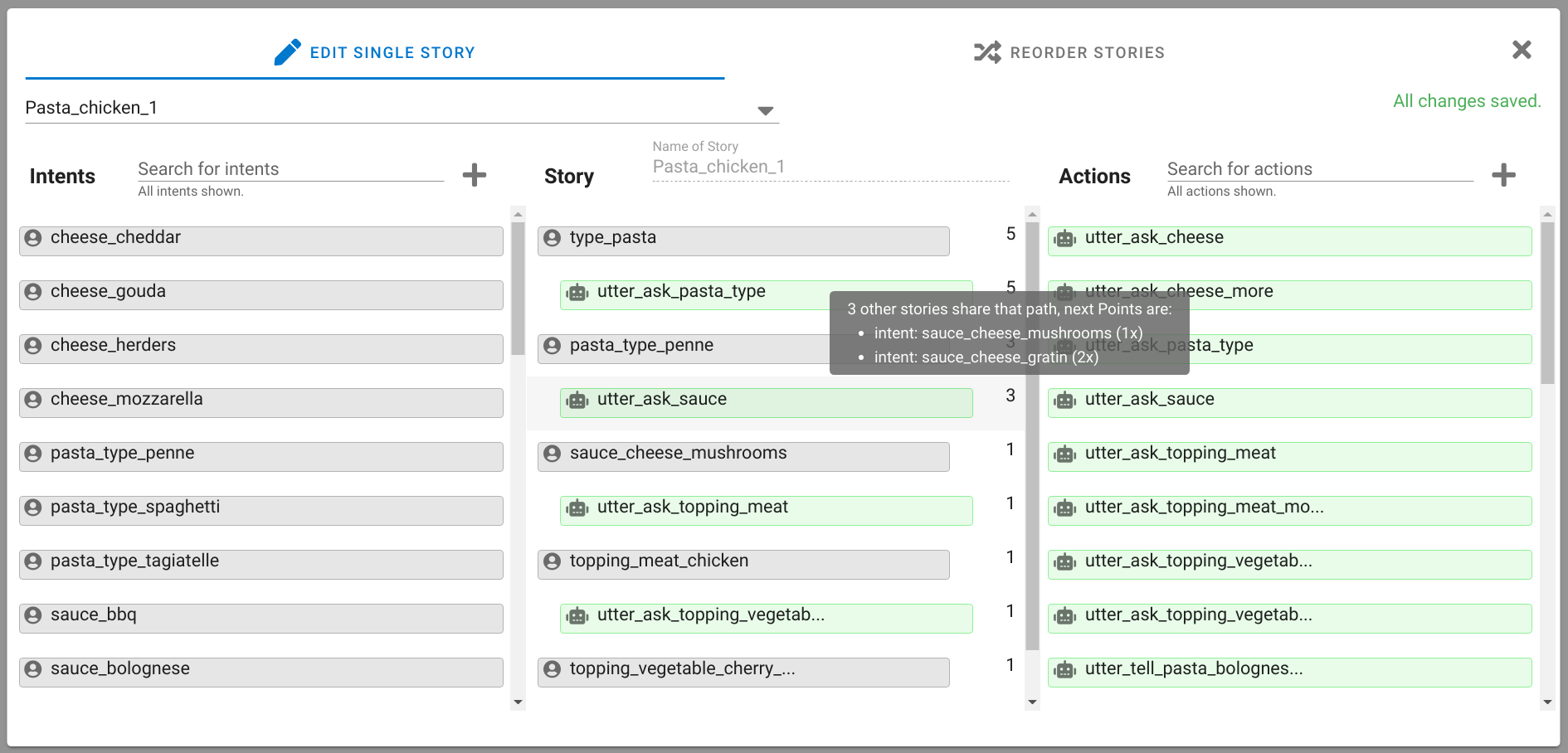Click the user icon on cheese_cheddar intent

point(33,238)
